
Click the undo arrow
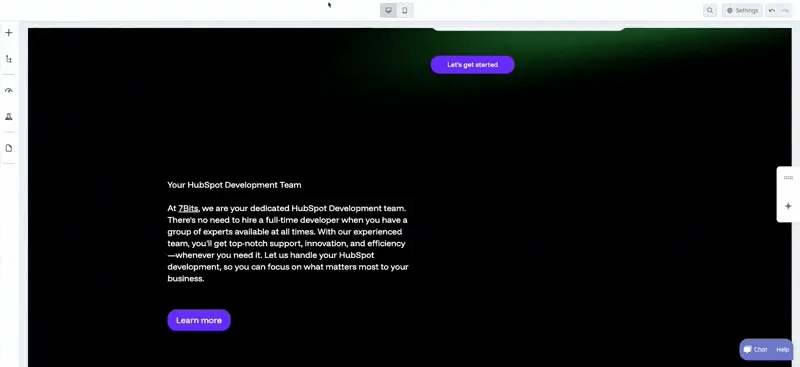point(772,10)
